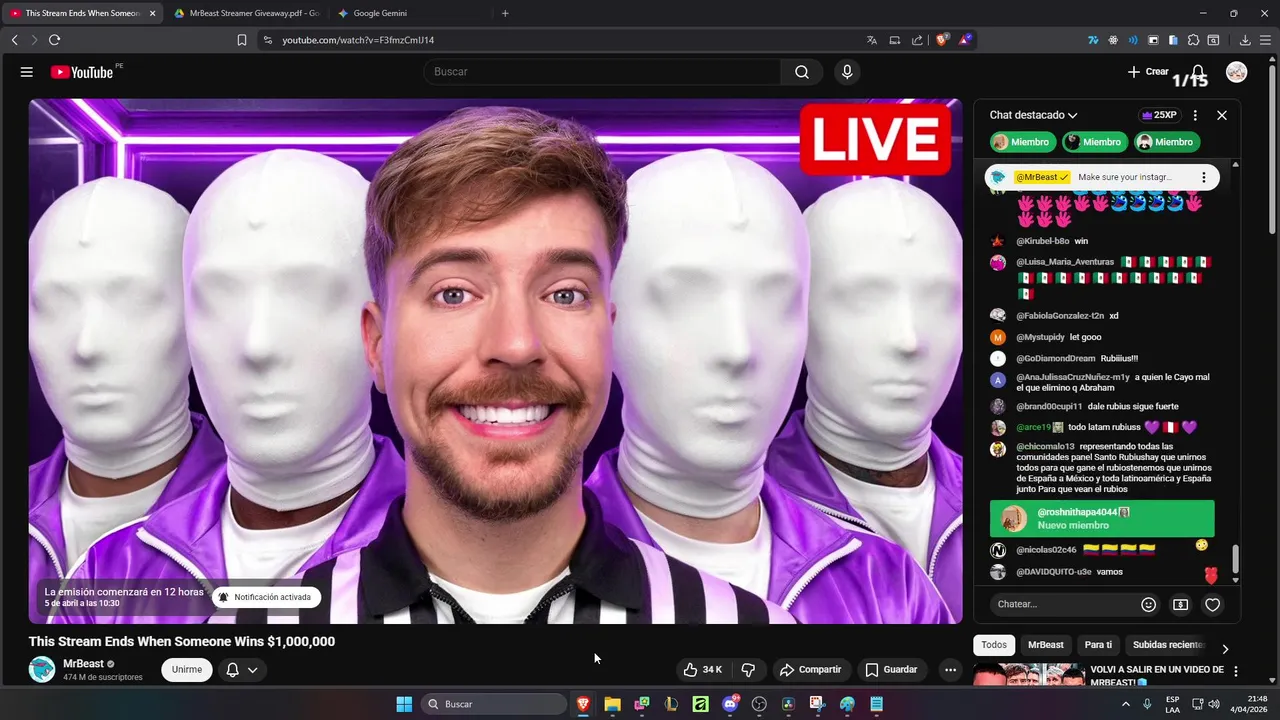The image size is (1280, 720).
Task: Show next category chips arrow
Action: pos(1225,649)
